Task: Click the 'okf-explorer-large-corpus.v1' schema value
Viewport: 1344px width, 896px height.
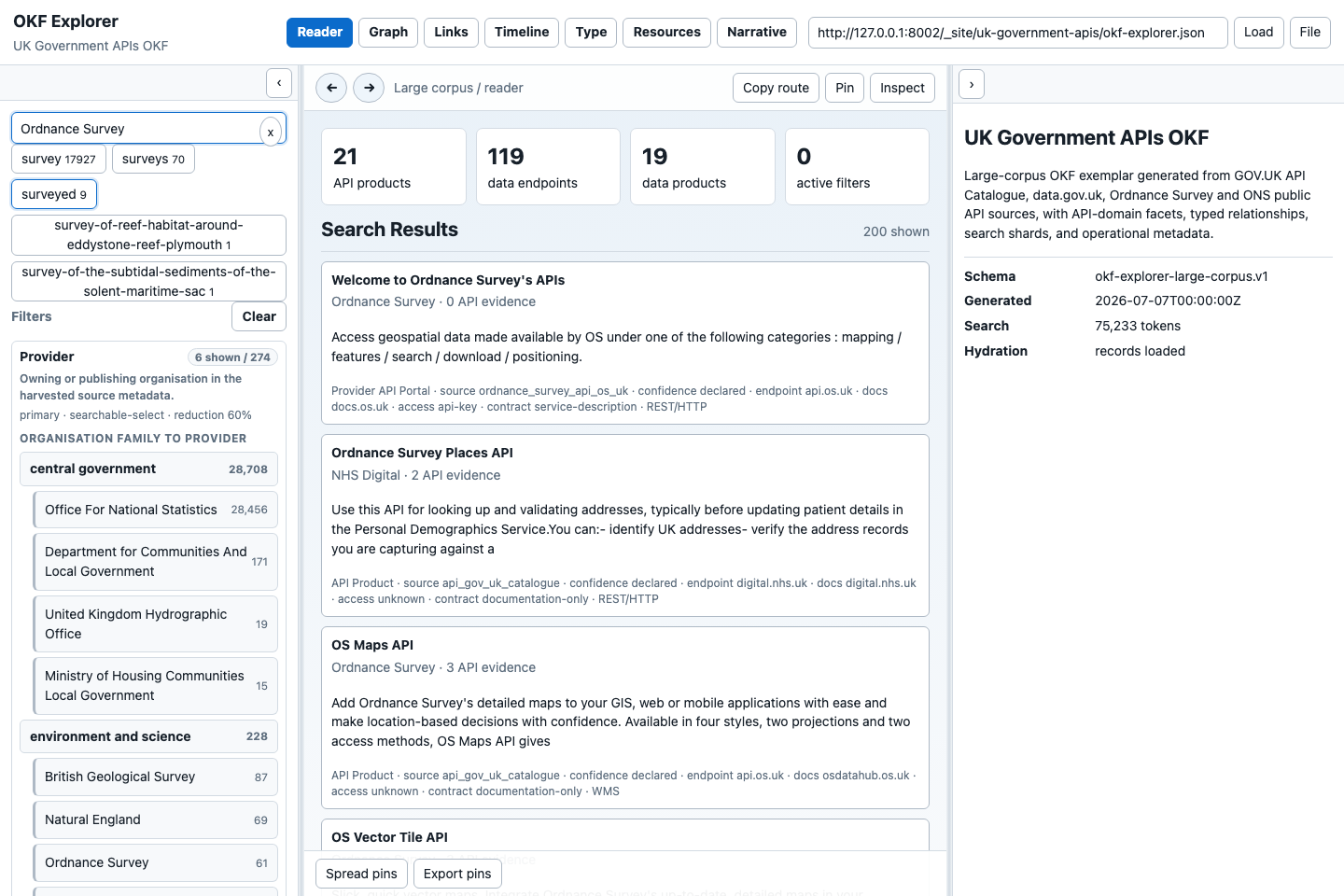Action: (1182, 276)
